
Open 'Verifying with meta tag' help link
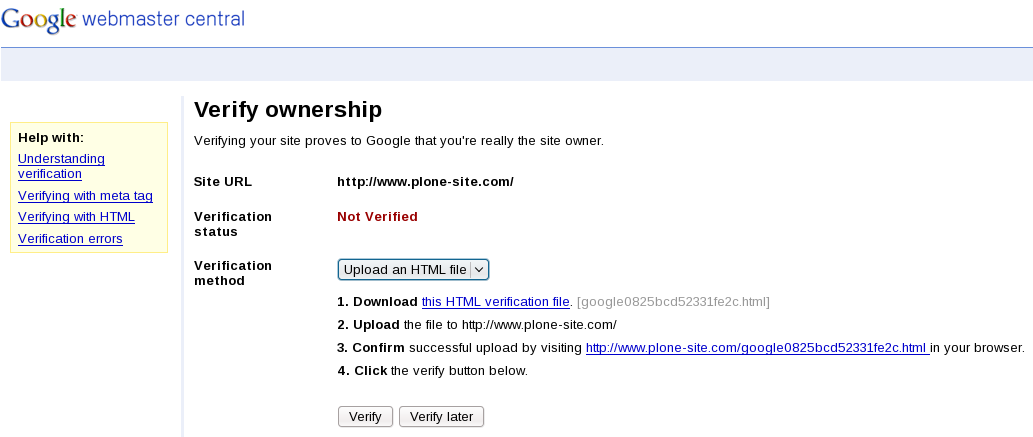pyautogui.click(x=85, y=196)
